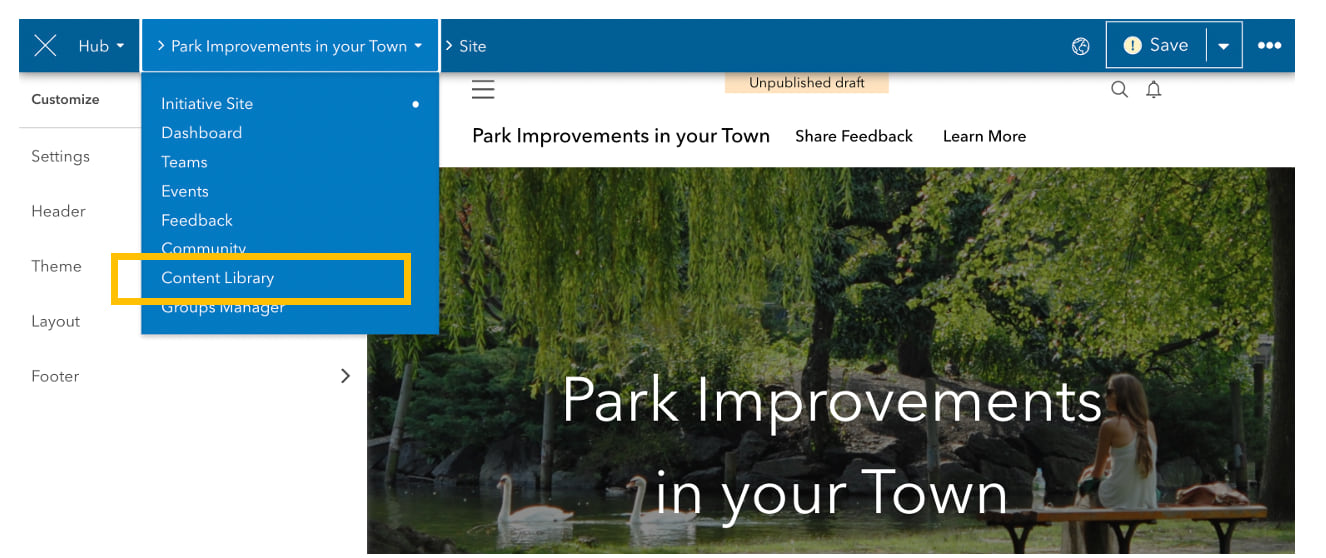Click the search magnifier icon
The height and width of the screenshot is (558, 1326).
click(1119, 90)
